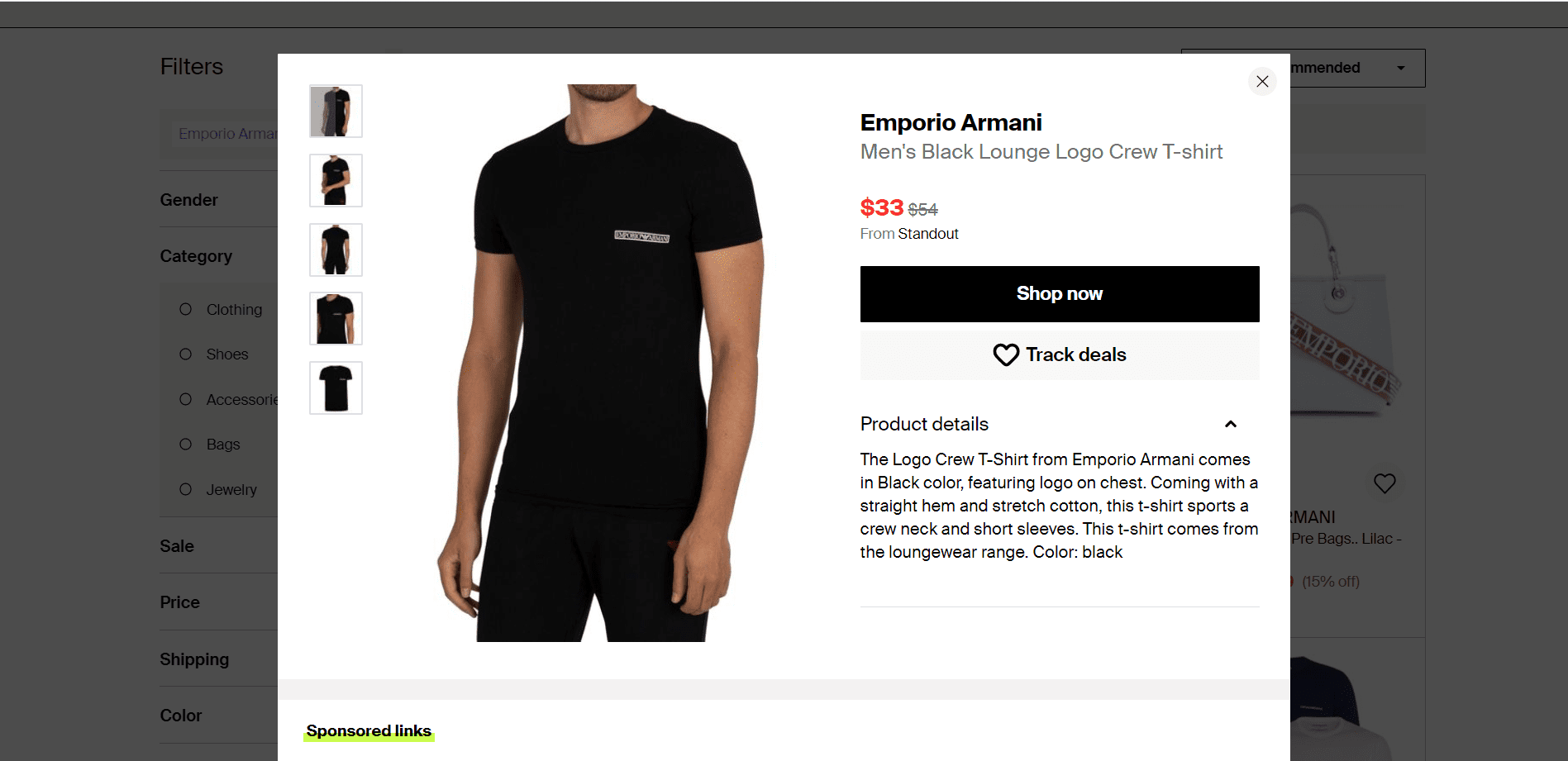
Task: Collapse Product details with chevron arrow
Action: coord(1230,424)
